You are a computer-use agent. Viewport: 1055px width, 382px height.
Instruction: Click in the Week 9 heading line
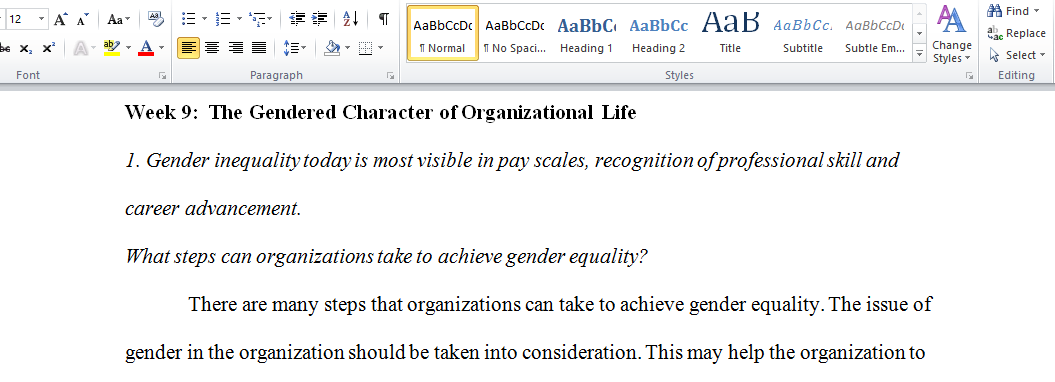381,112
